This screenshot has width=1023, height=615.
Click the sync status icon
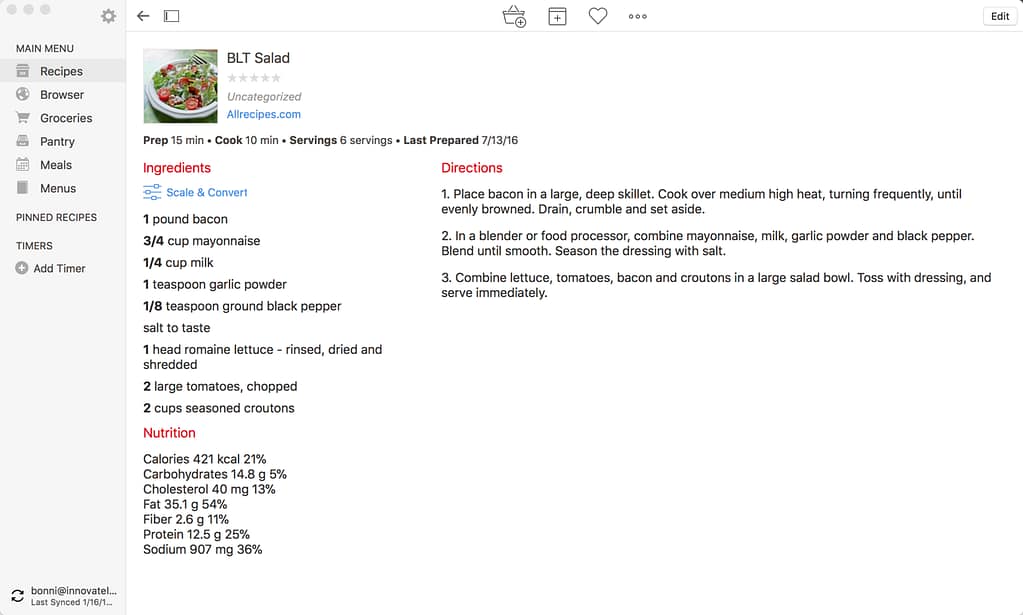point(17,596)
